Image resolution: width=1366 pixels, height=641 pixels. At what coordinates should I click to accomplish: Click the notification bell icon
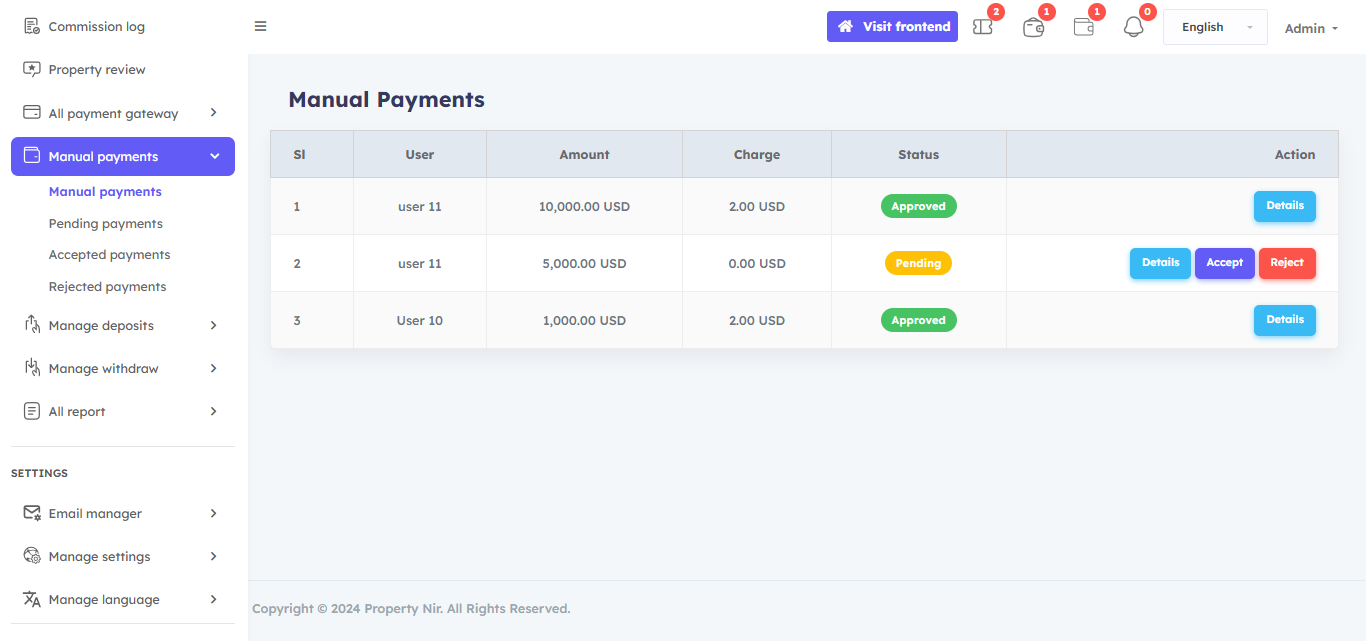pos(1133,28)
